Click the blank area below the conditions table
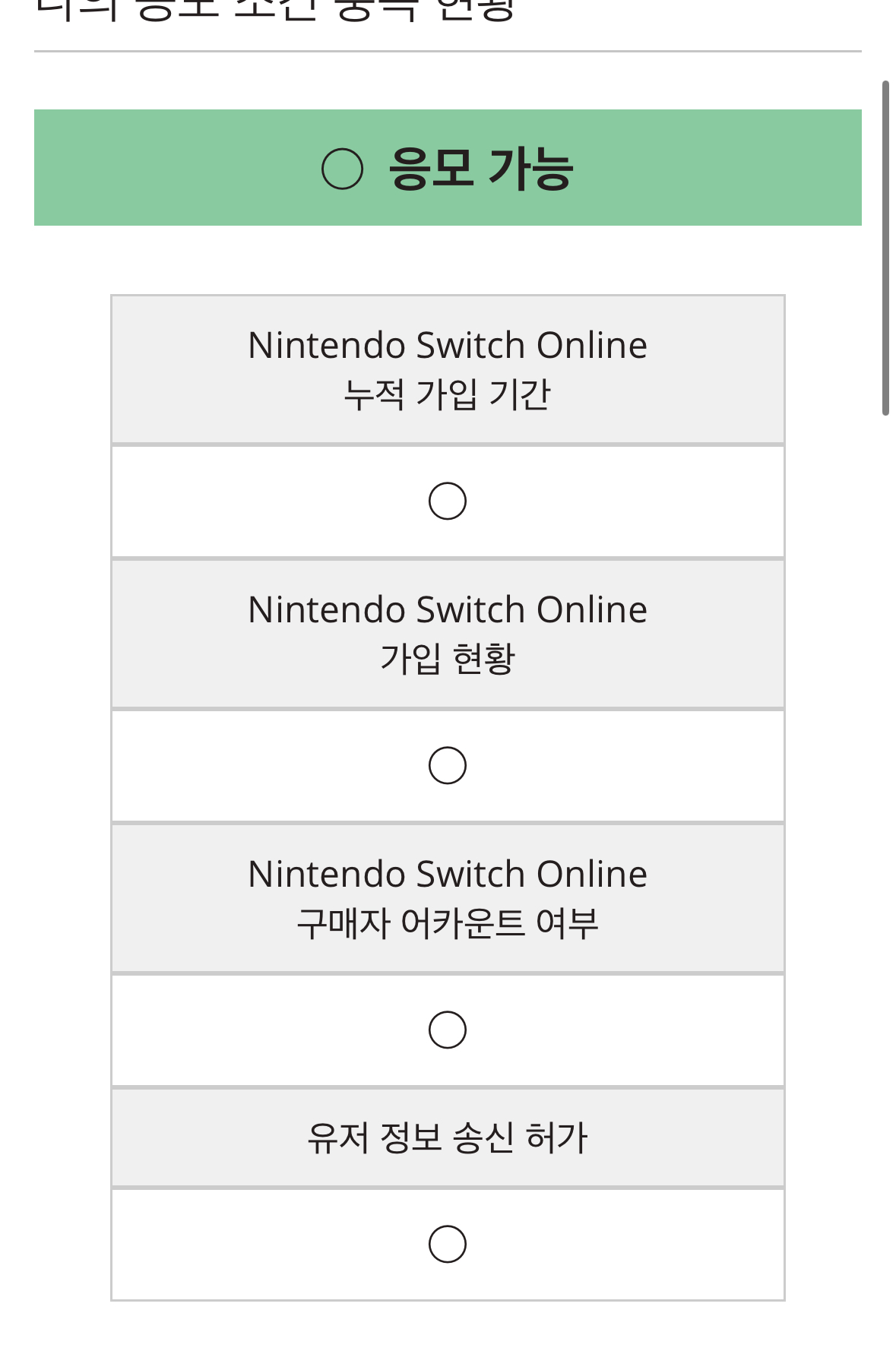Viewport: 896px width, 1351px height. (x=447, y=1327)
